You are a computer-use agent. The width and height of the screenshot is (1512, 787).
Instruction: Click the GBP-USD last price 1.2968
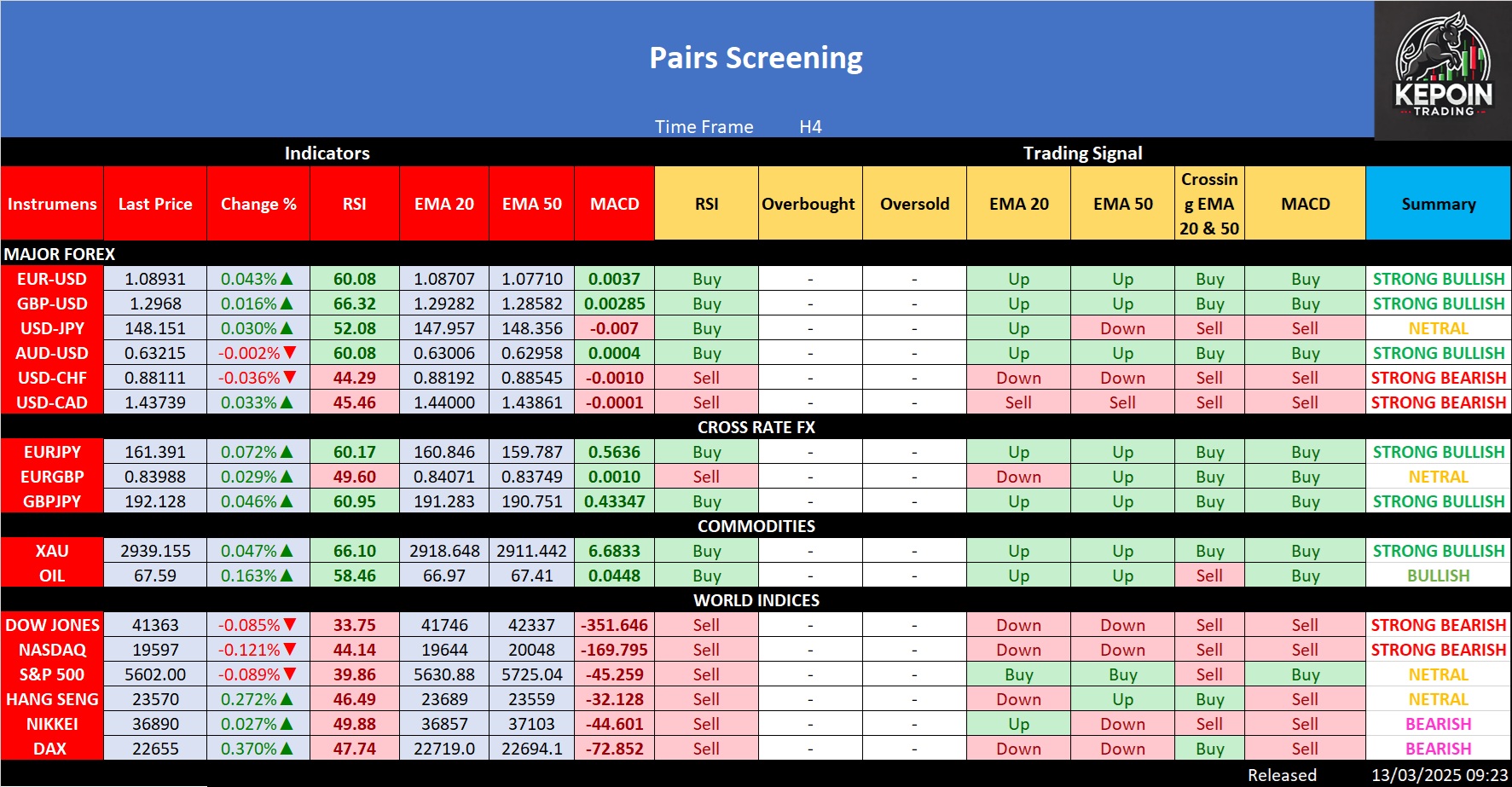tap(155, 304)
